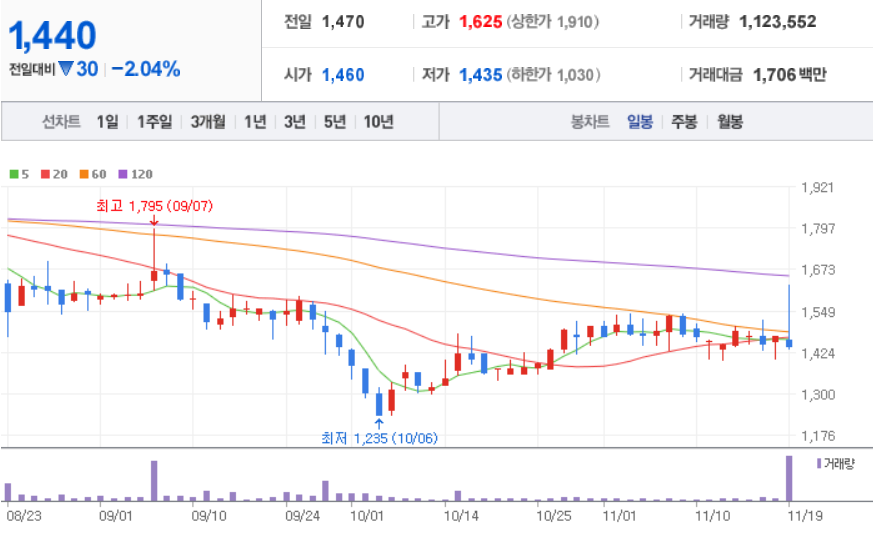This screenshot has width=873, height=539.
Task: Click the 전일 value 1,470
Action: (343, 22)
